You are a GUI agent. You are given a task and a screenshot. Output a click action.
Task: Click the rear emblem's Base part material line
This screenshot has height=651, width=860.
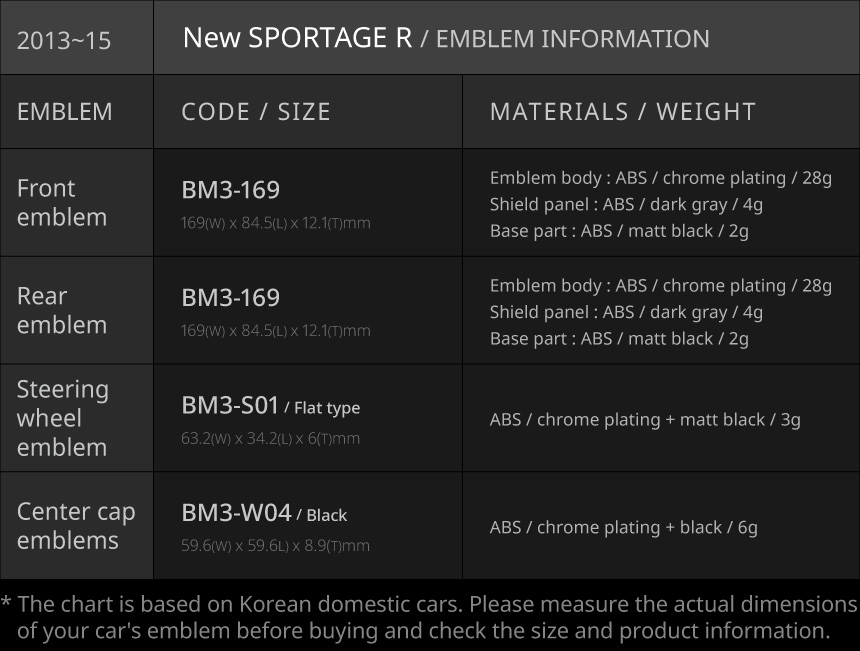(x=619, y=338)
